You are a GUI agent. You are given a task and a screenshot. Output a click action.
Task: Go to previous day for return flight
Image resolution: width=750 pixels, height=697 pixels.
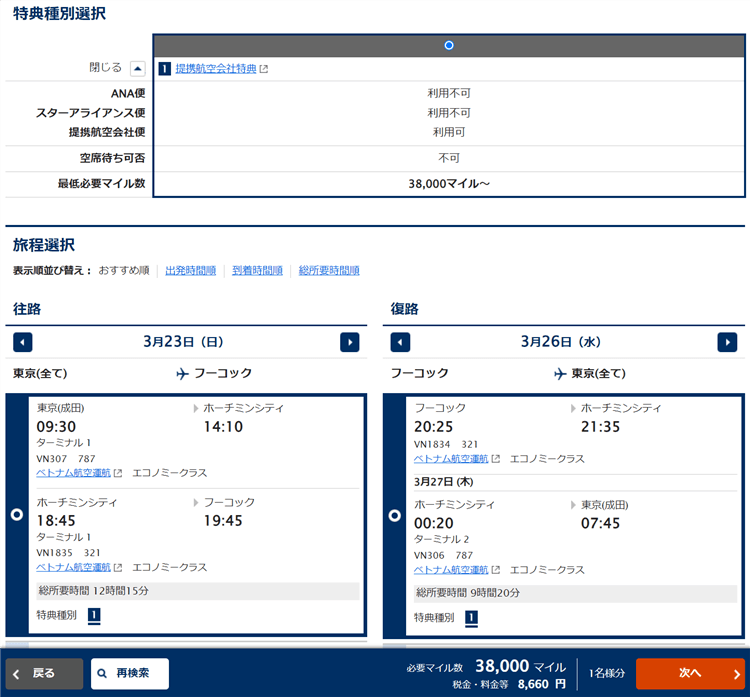pyautogui.click(x=400, y=342)
